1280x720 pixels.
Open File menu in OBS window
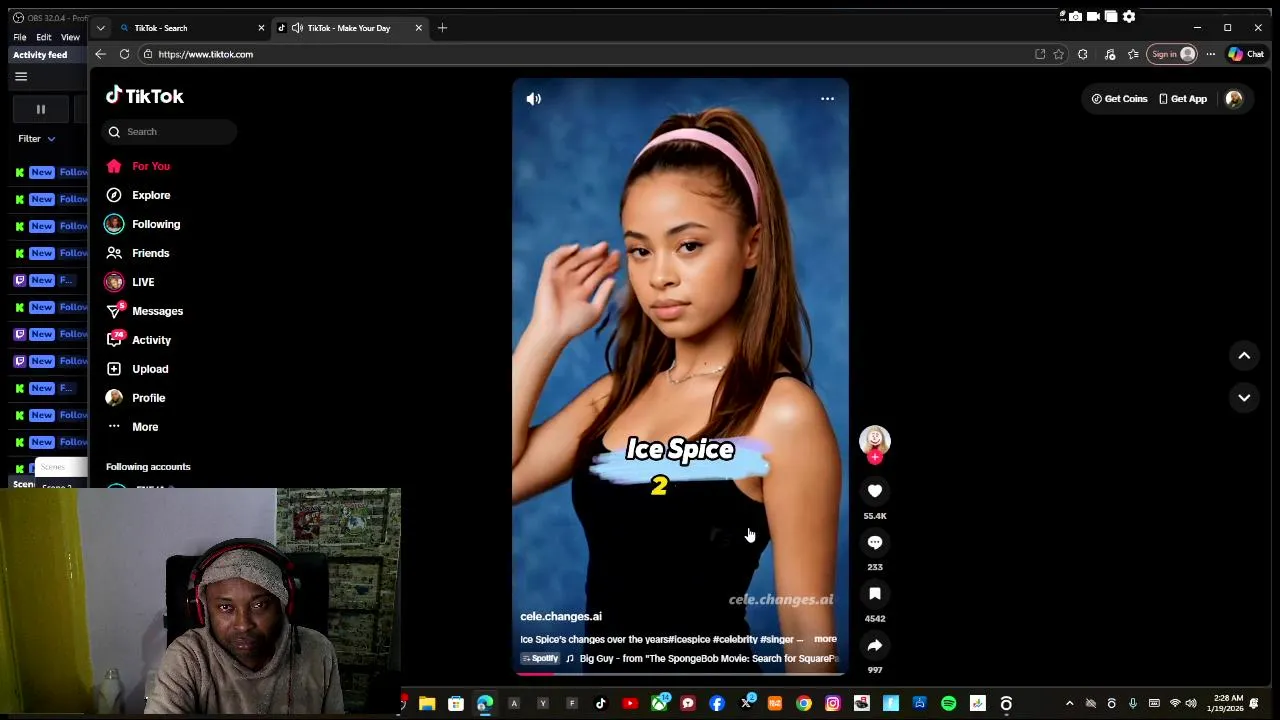[x=20, y=37]
